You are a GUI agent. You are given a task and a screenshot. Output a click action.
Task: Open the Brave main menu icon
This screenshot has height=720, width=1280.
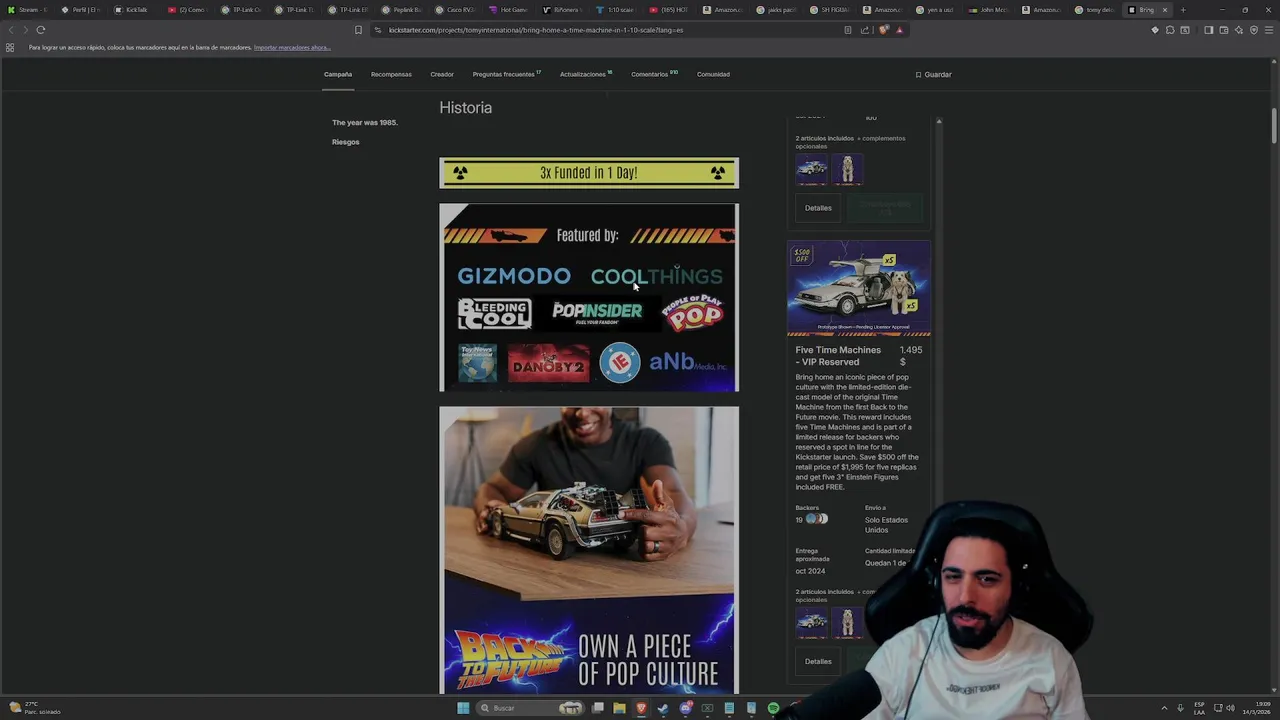[1268, 30]
